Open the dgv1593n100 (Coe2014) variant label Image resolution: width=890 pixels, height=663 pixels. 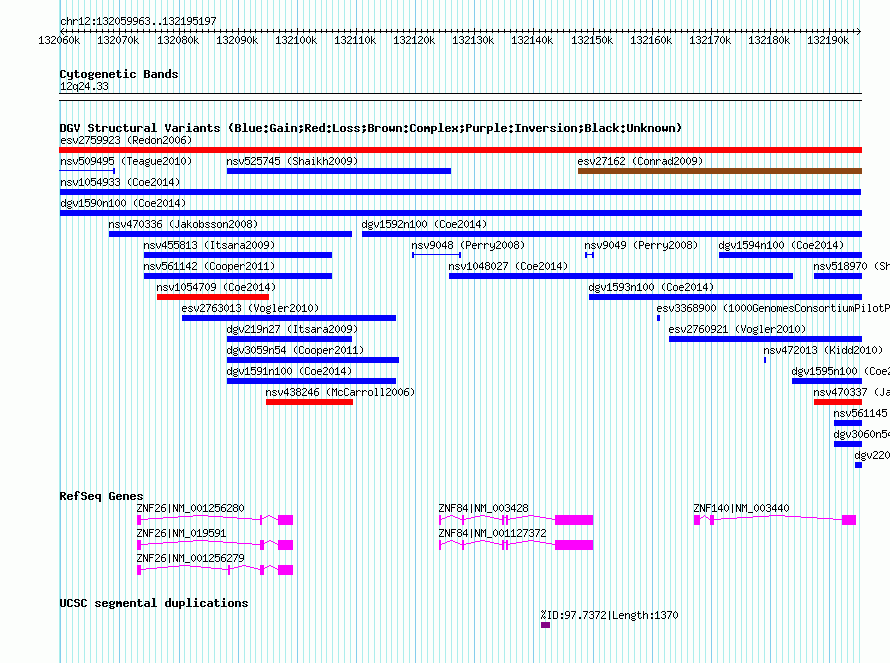[x=651, y=287]
